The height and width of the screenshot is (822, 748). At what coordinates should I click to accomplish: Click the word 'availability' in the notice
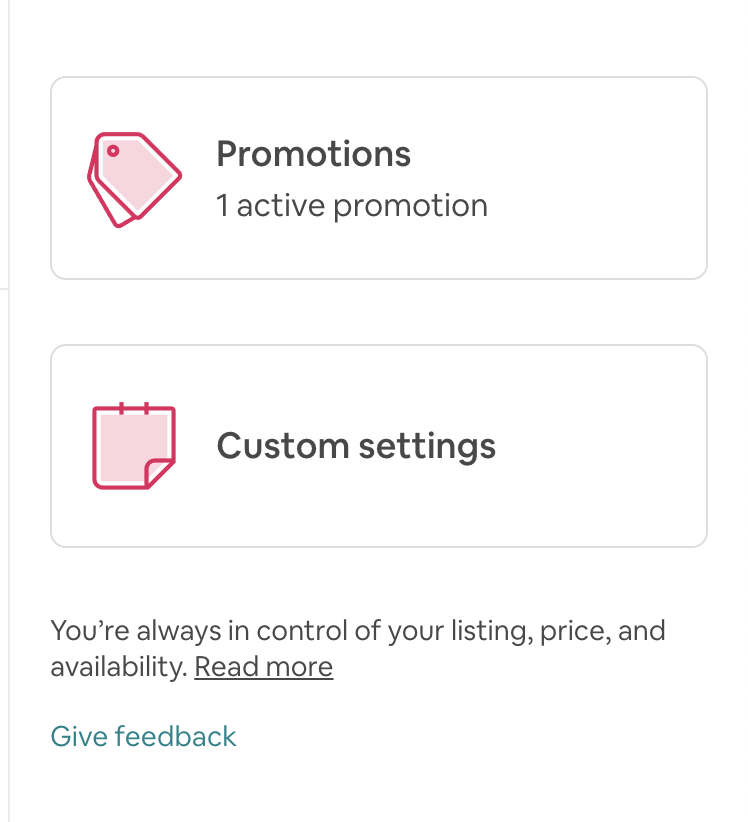(117, 667)
